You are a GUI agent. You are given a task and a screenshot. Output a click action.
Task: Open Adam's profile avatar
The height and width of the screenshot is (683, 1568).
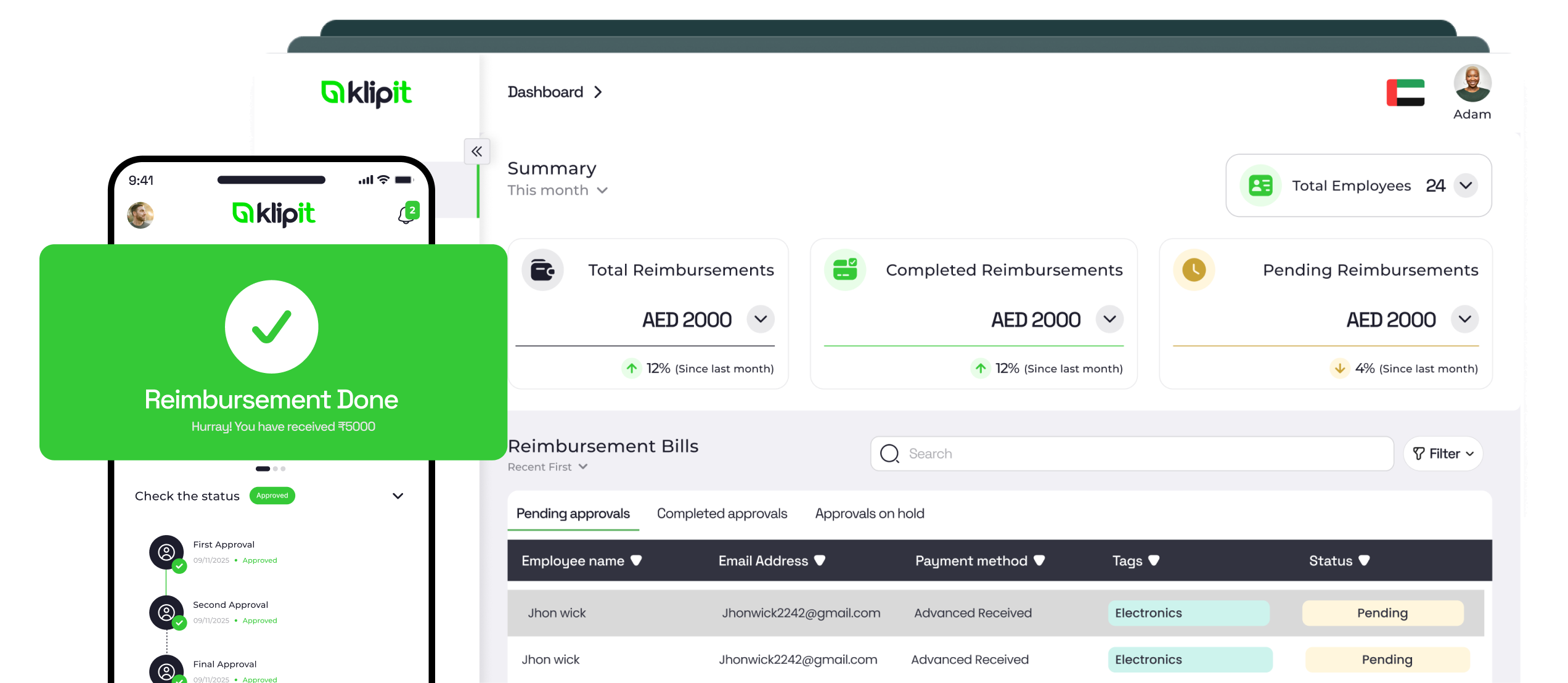point(1472,83)
